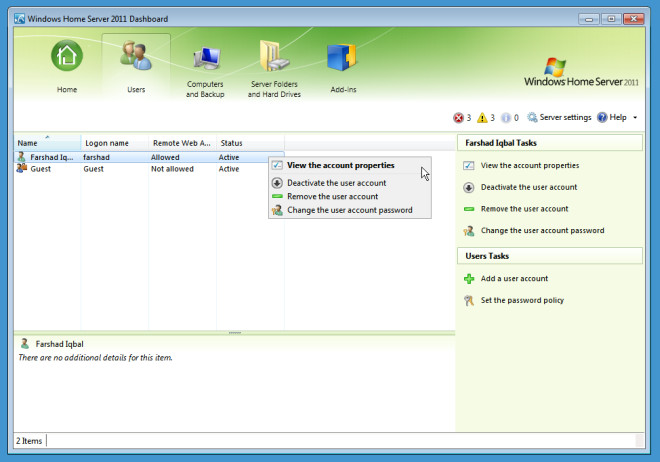
Task: Click the Users Tasks header
Action: [x=550, y=256]
